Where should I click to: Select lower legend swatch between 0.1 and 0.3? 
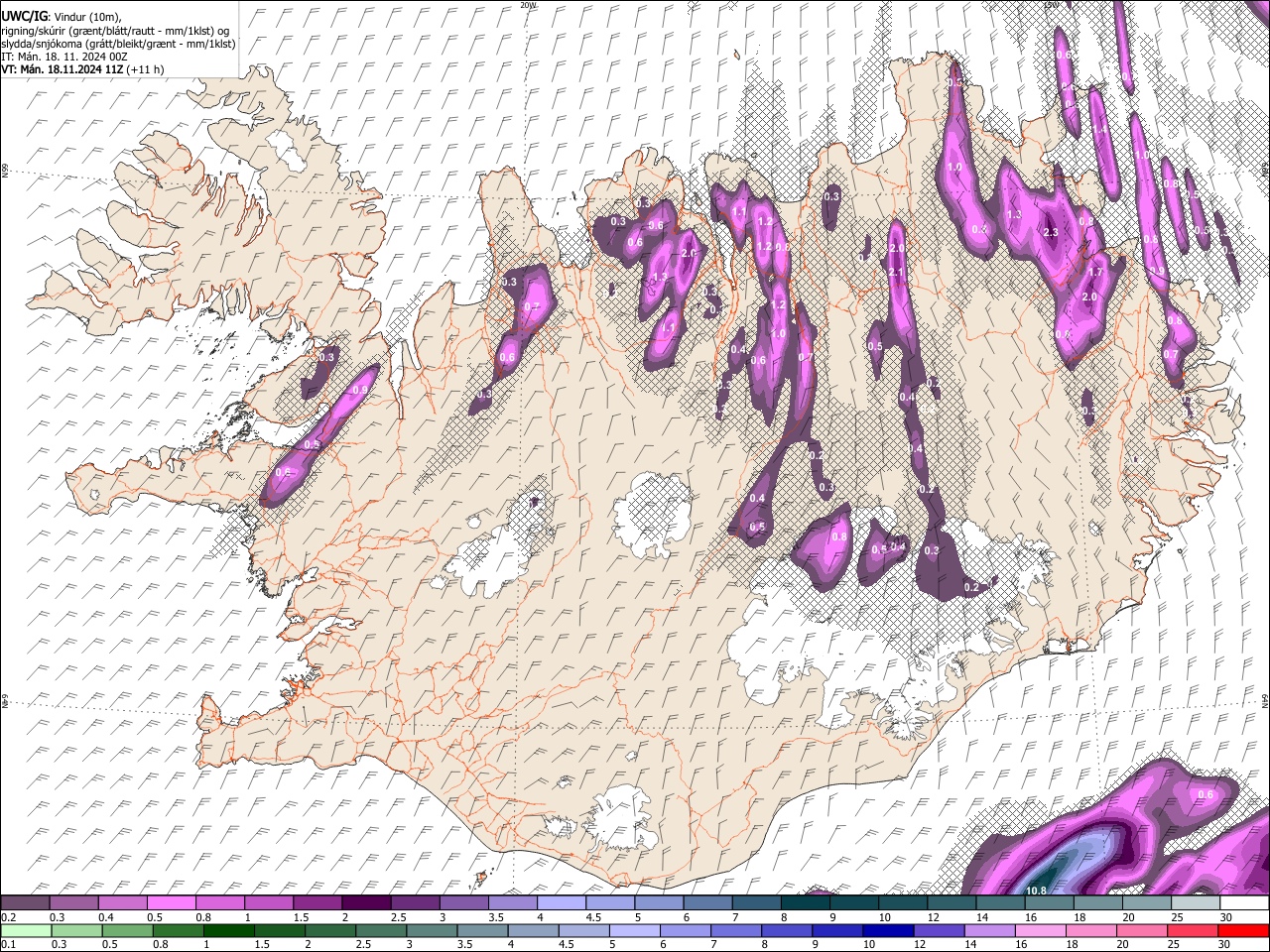(x=27, y=931)
